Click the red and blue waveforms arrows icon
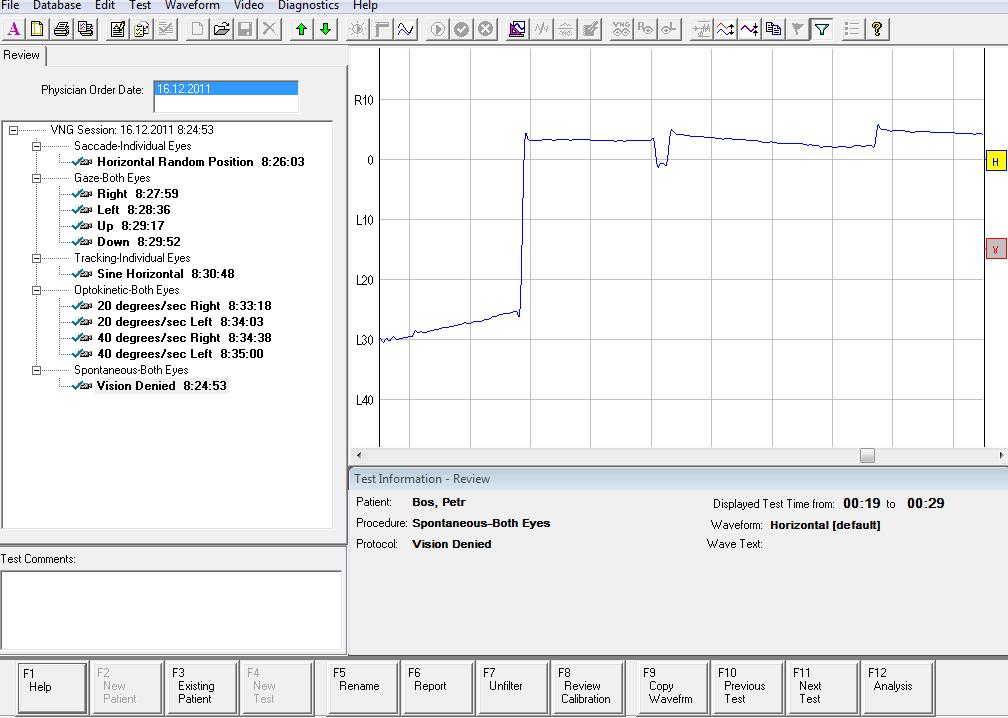Screen dimensions: 1008x718 [726, 29]
